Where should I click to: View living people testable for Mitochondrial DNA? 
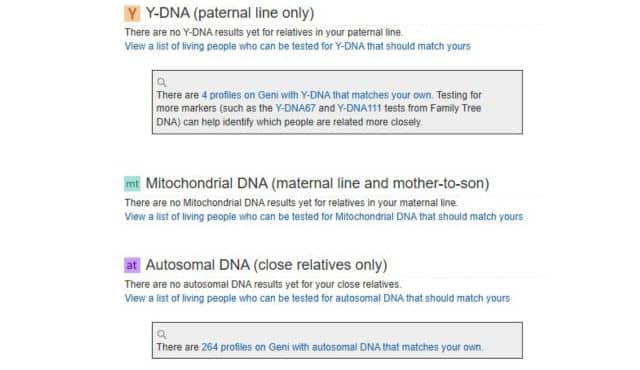(324, 217)
